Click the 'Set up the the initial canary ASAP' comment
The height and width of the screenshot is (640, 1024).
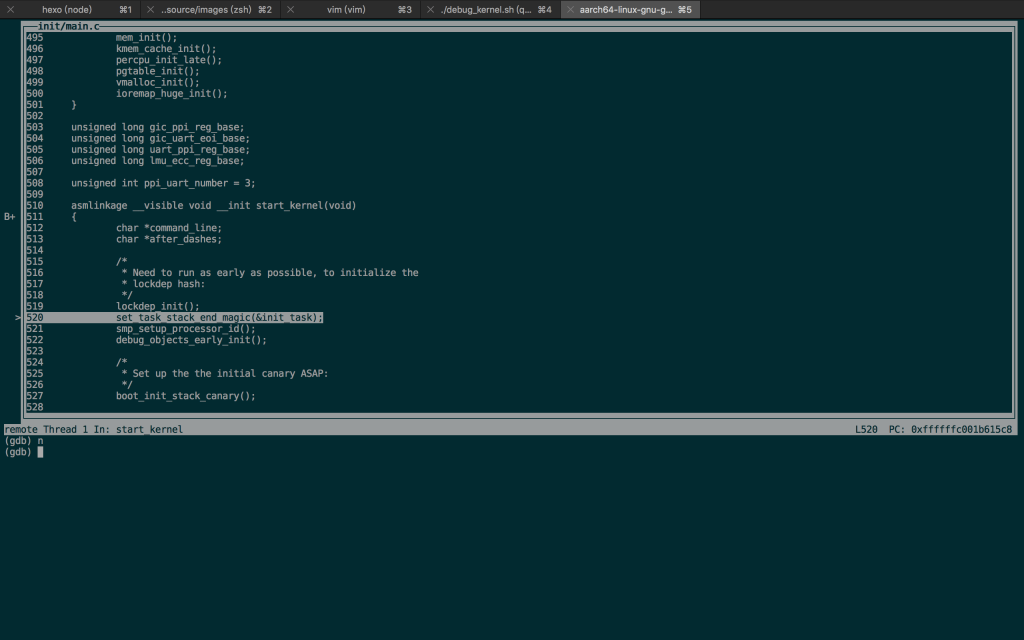pyautogui.click(x=225, y=374)
